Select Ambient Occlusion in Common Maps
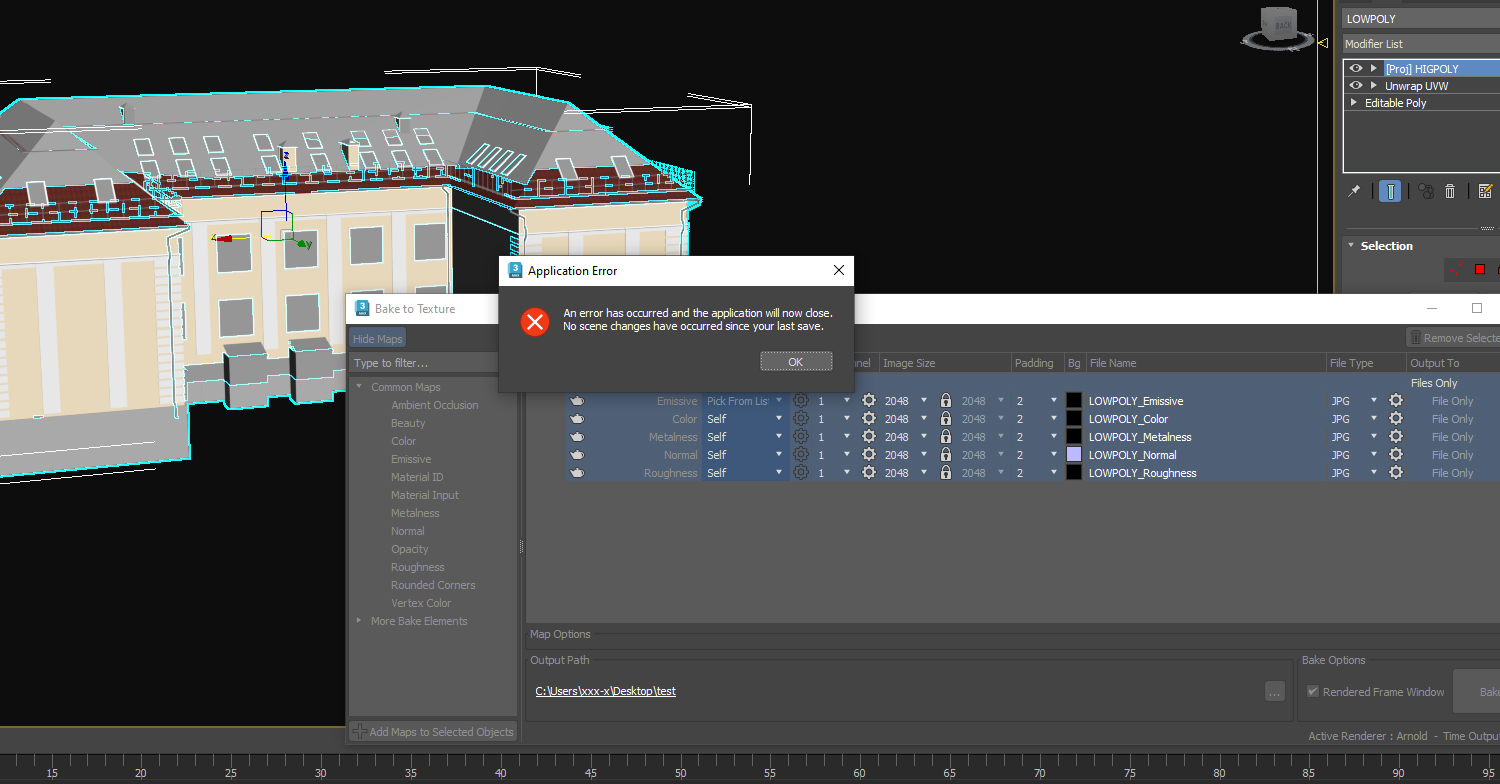The image size is (1500, 784). [x=434, y=405]
